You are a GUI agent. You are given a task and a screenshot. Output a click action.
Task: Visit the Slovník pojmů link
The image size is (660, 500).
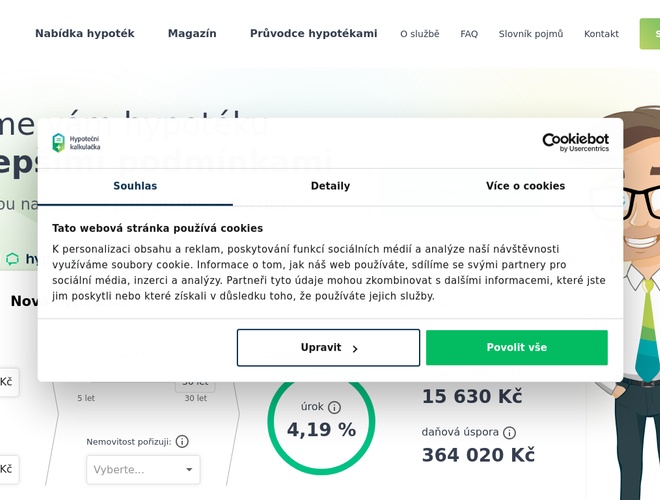[531, 34]
